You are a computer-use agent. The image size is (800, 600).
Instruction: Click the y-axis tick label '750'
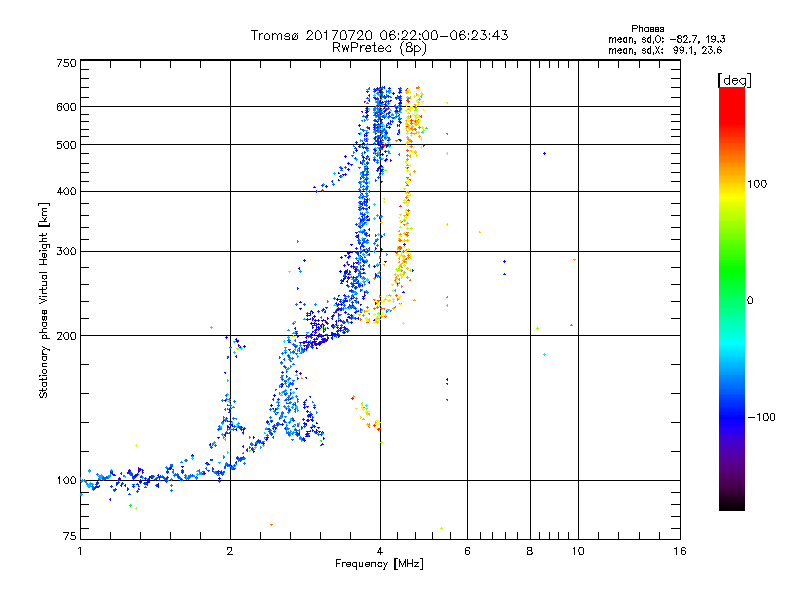66,63
